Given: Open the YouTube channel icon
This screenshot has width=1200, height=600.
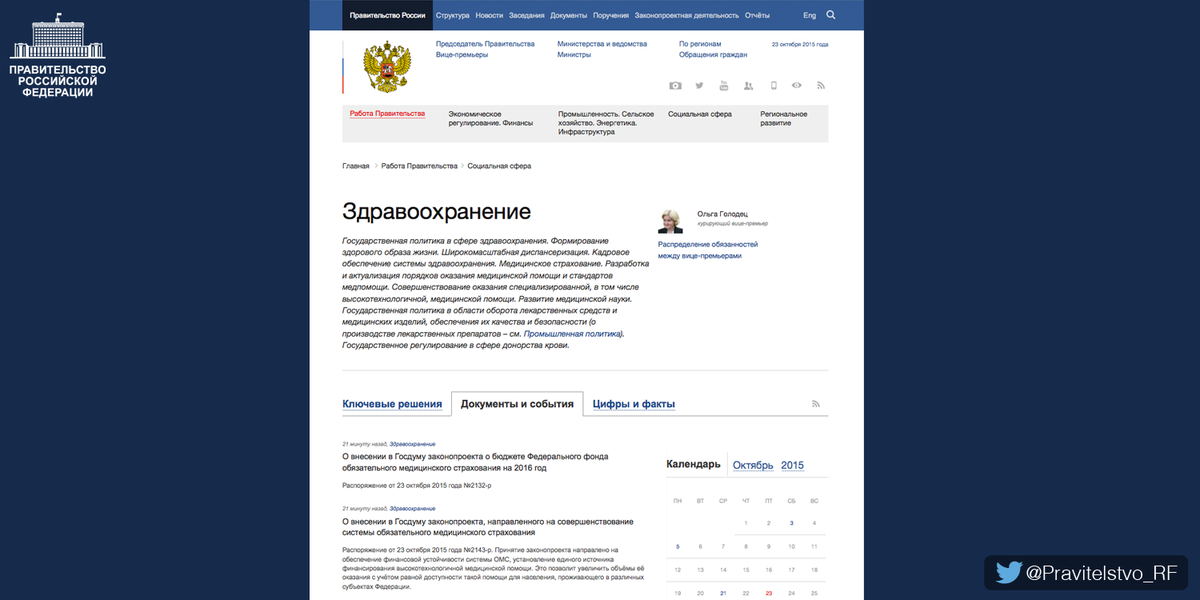Looking at the screenshot, I should coord(724,86).
